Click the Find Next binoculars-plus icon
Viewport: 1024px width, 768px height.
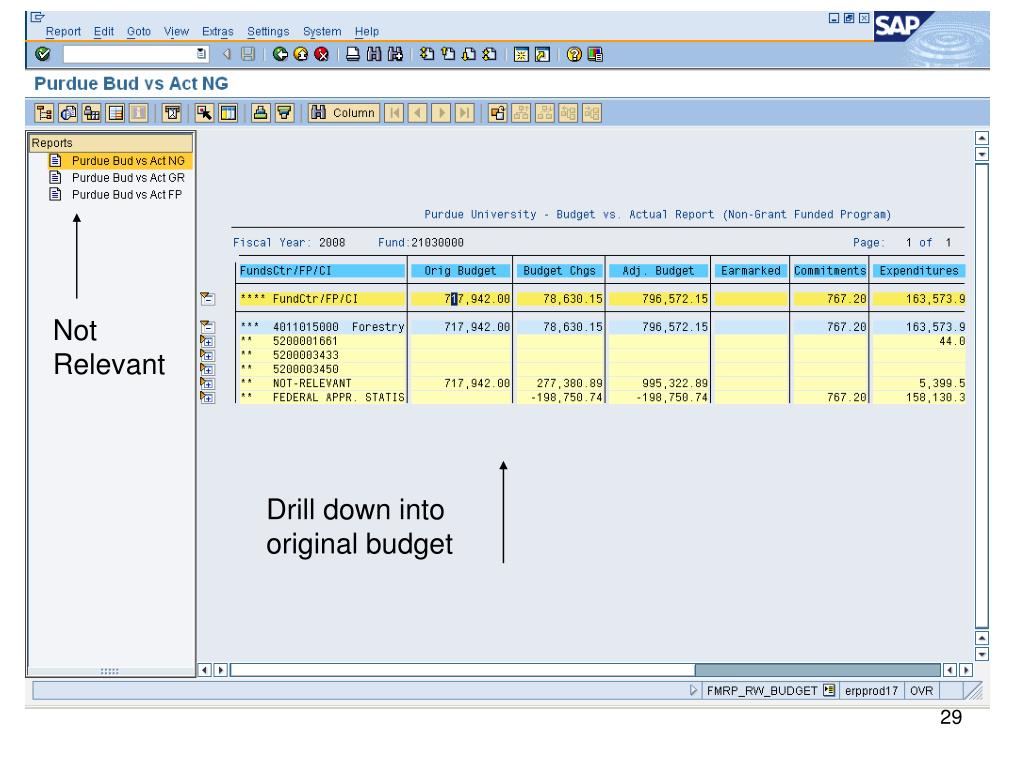[x=395, y=54]
